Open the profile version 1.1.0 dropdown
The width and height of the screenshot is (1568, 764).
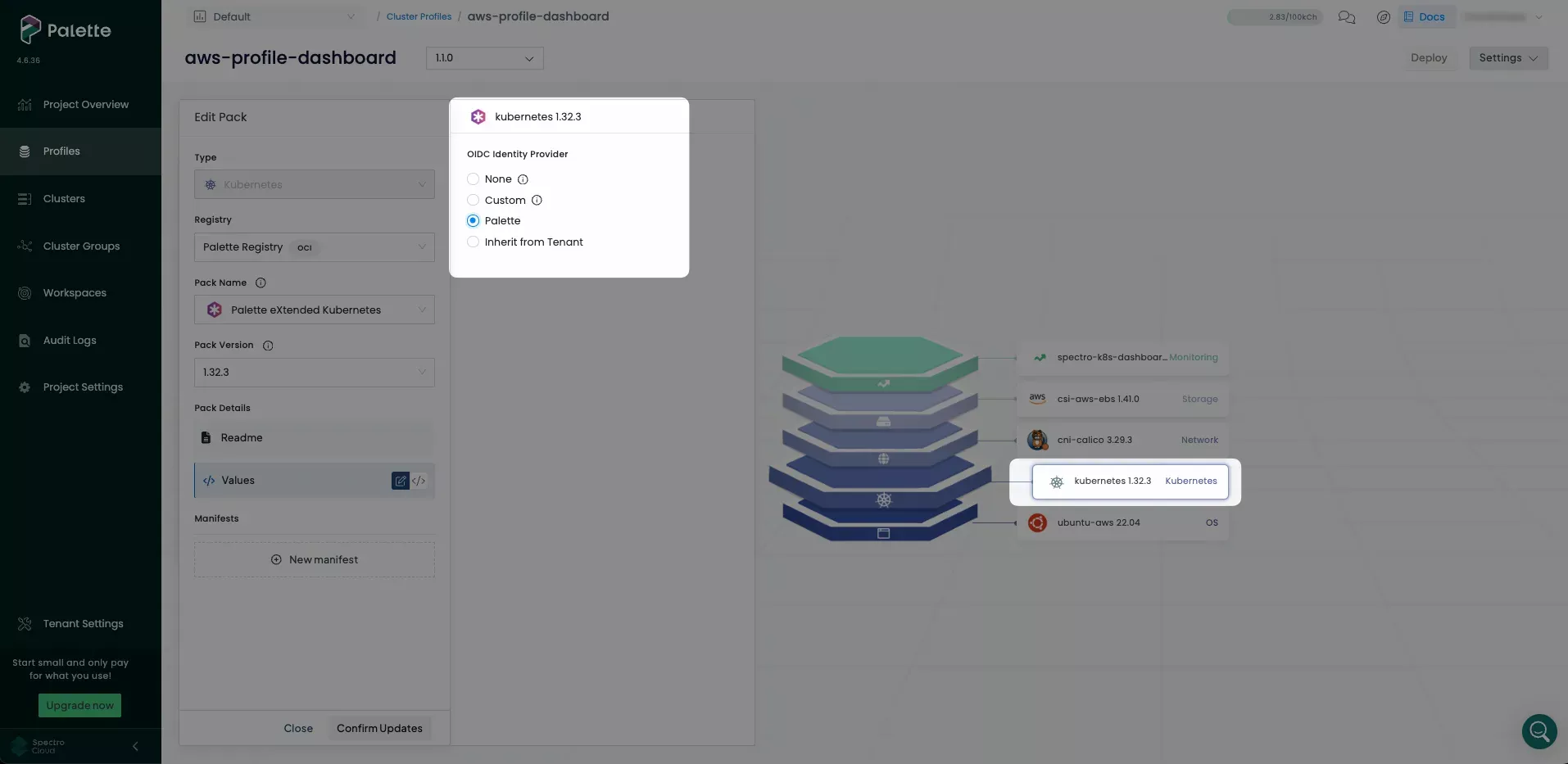coord(483,58)
